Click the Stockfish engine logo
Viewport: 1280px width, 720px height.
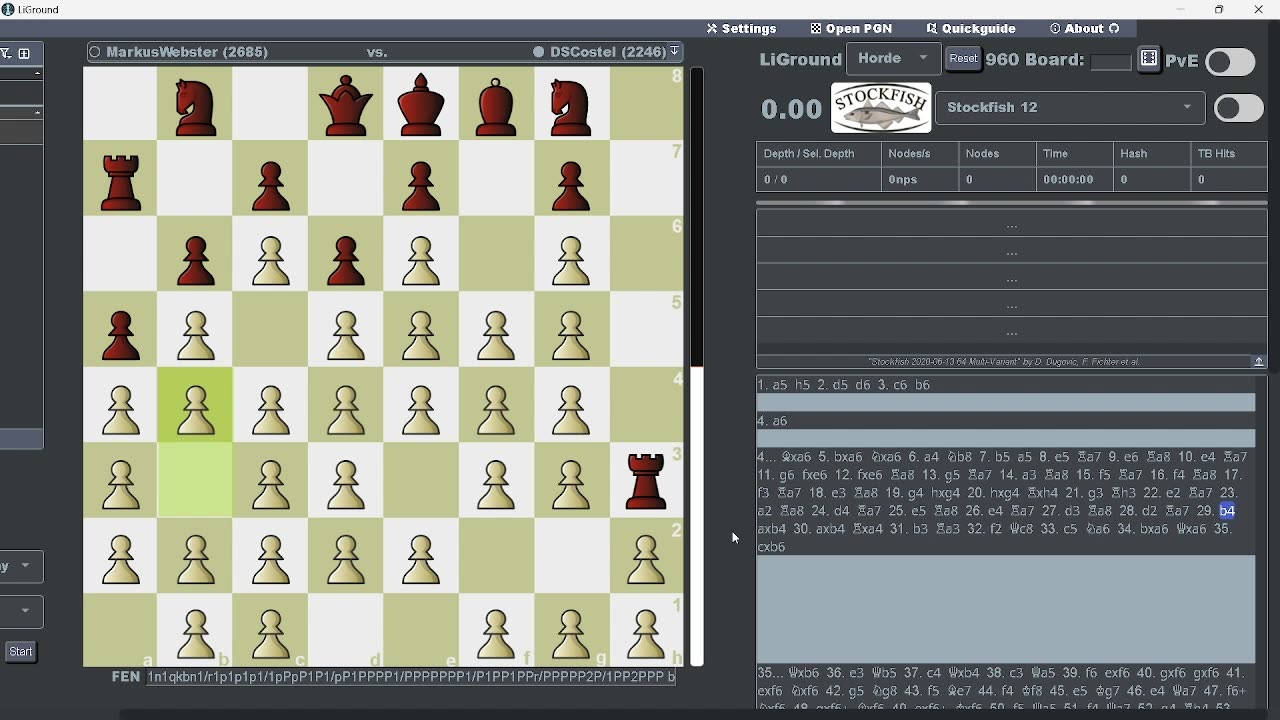[882, 108]
